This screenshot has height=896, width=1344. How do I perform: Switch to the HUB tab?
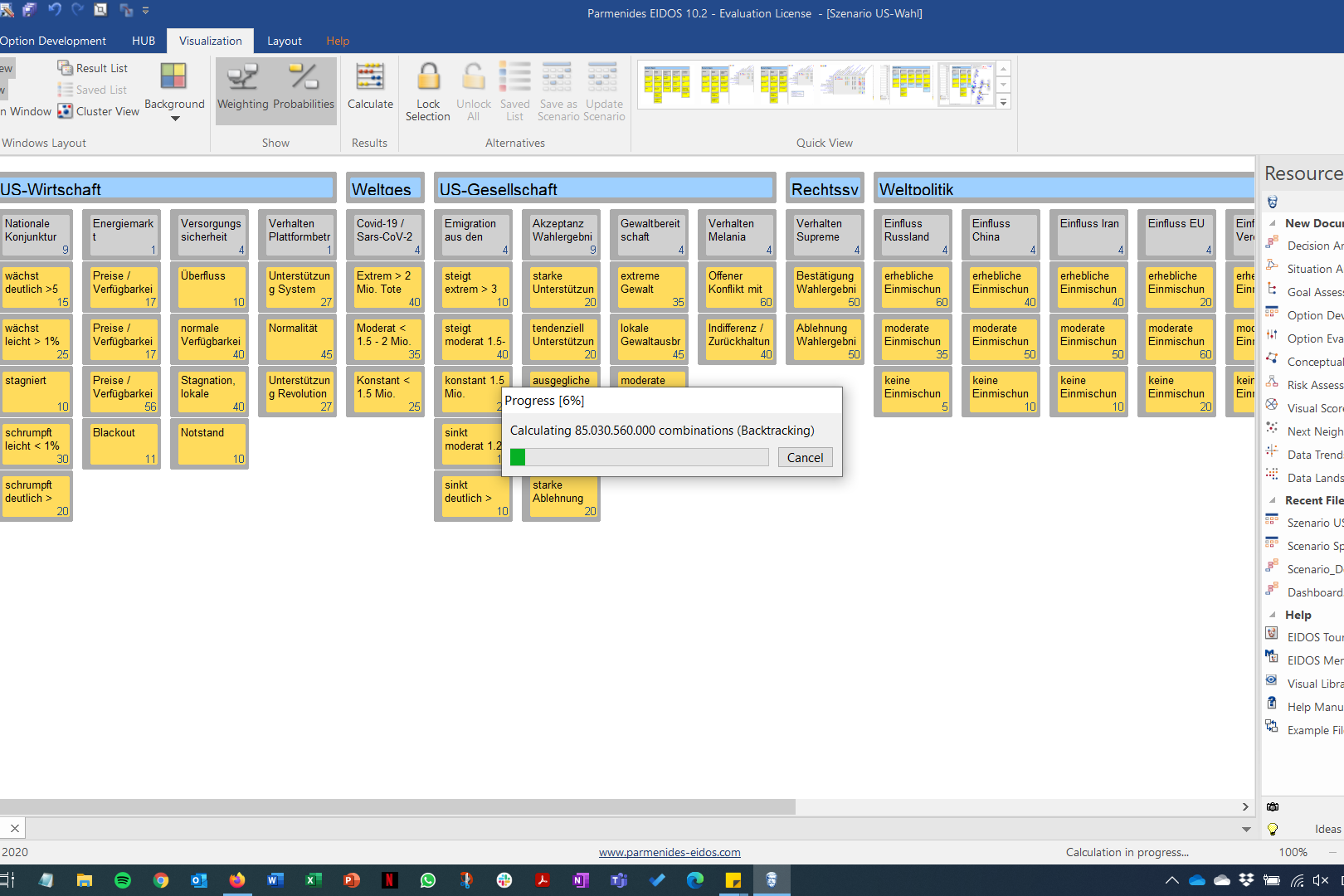tap(144, 41)
